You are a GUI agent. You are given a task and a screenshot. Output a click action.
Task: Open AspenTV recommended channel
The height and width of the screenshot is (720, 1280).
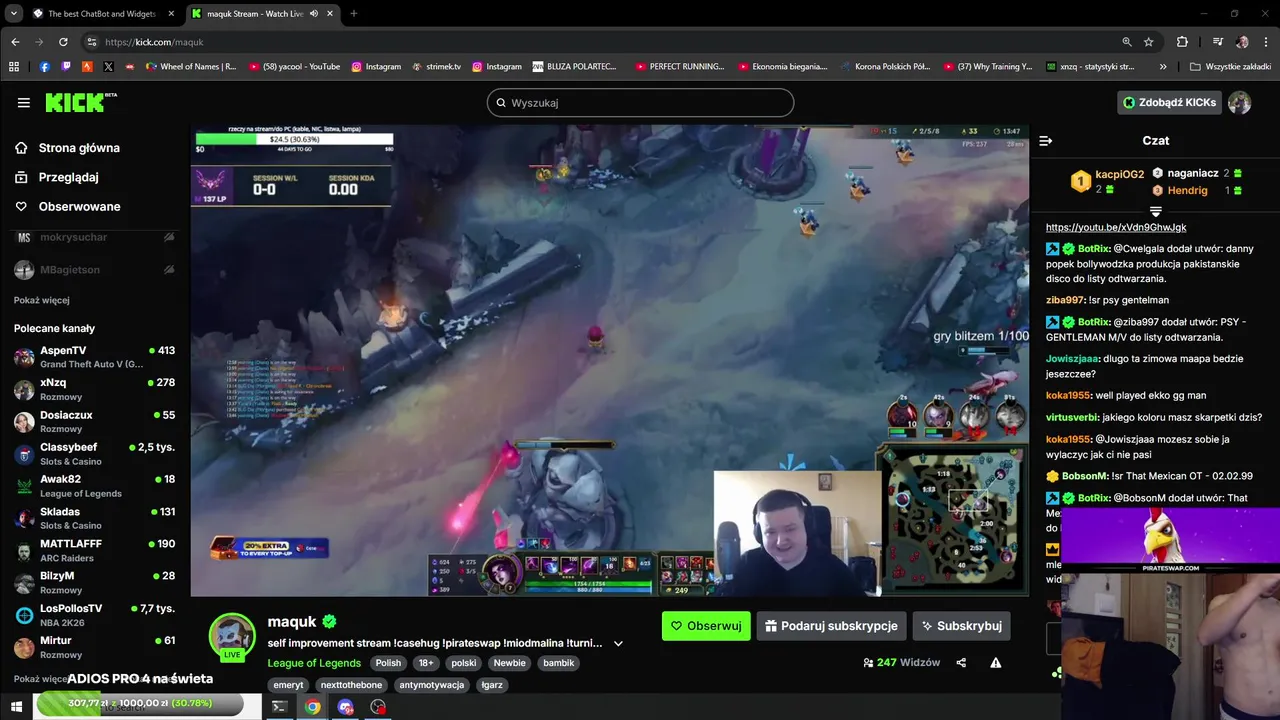click(x=95, y=357)
